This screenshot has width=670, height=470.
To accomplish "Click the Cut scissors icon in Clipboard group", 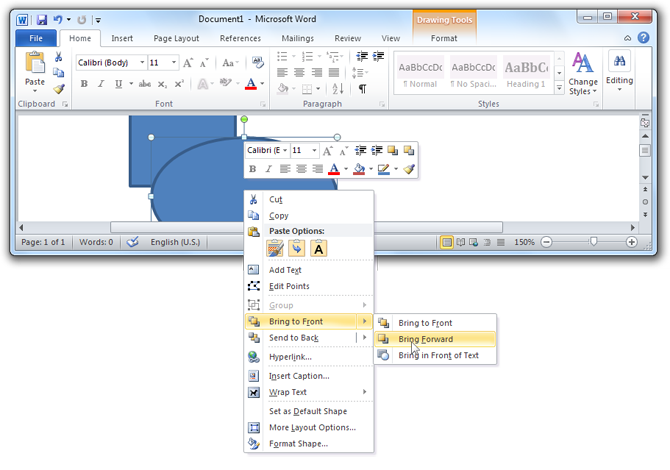I will (59, 57).
